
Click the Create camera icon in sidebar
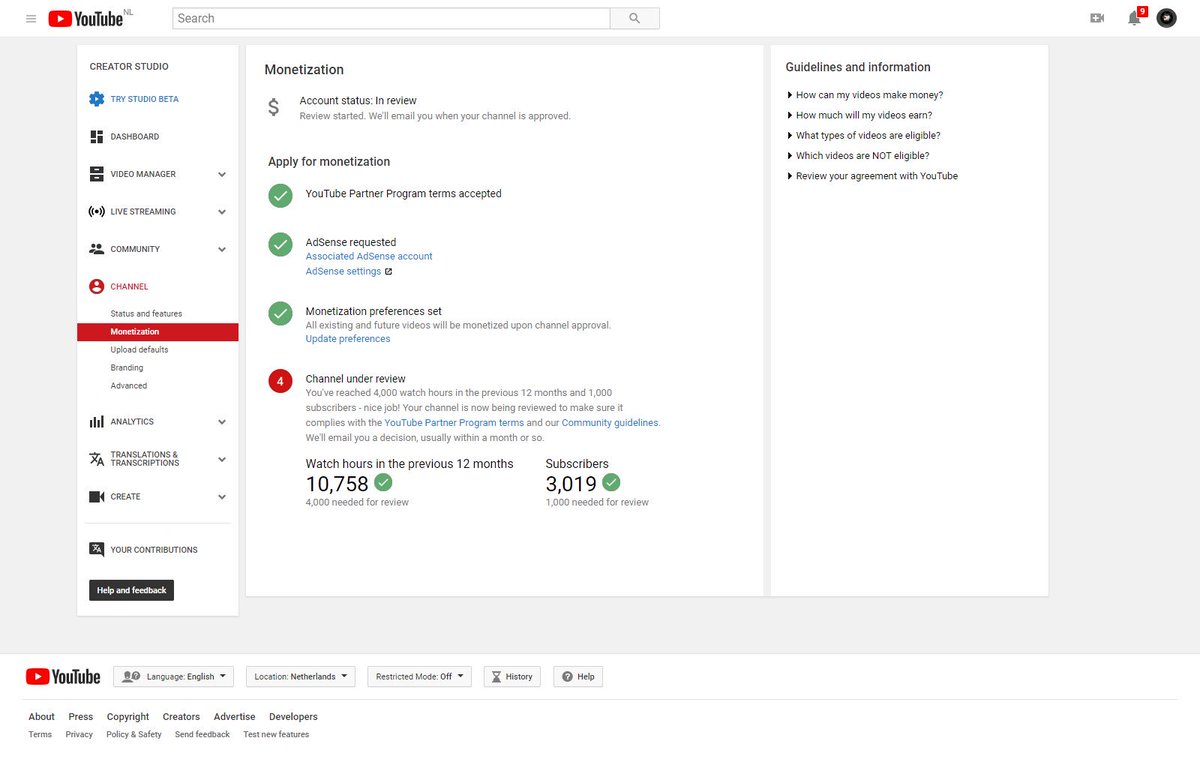(x=96, y=497)
